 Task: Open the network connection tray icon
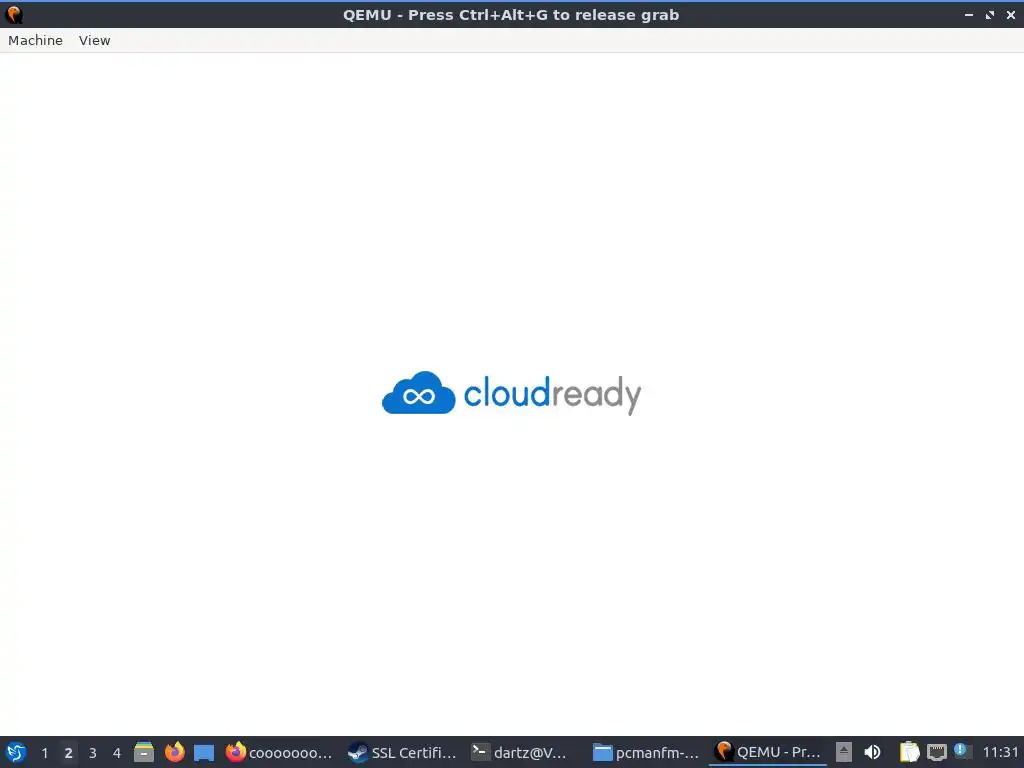(x=936, y=753)
